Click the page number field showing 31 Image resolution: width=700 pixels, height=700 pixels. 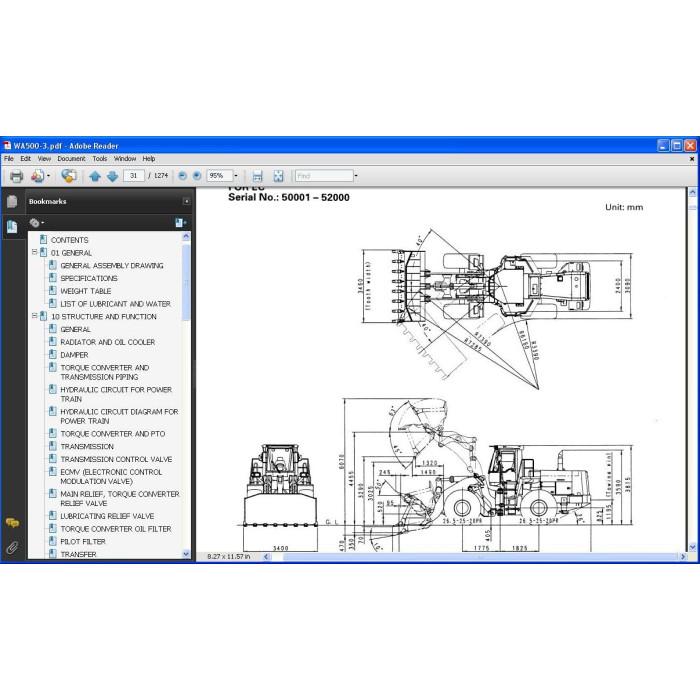pyautogui.click(x=133, y=176)
